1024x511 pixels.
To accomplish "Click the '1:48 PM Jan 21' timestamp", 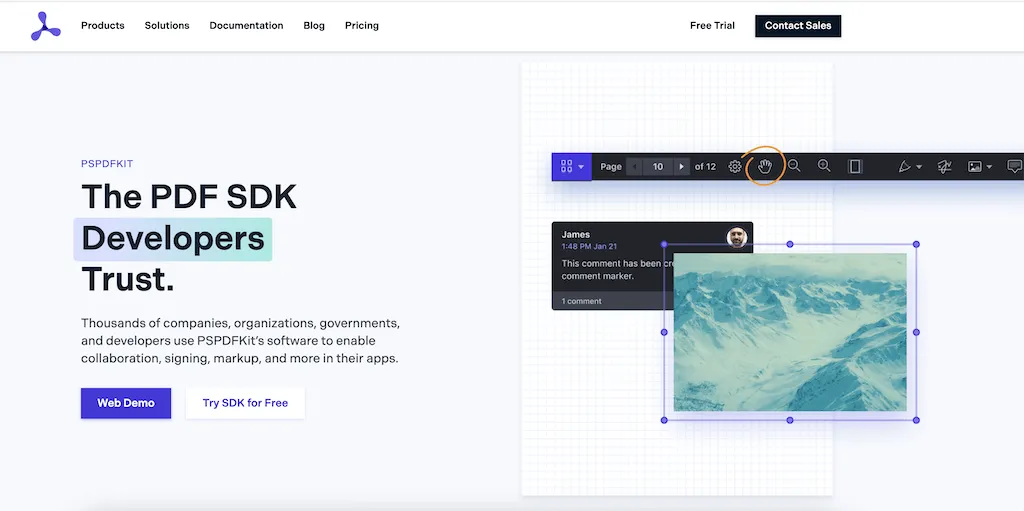I will click(589, 246).
